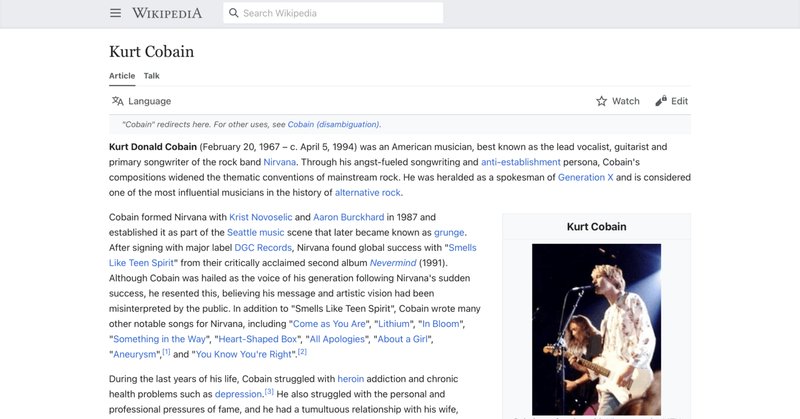Image resolution: width=800 pixels, height=419 pixels.
Task: Open the Article tab
Action: [122, 76]
